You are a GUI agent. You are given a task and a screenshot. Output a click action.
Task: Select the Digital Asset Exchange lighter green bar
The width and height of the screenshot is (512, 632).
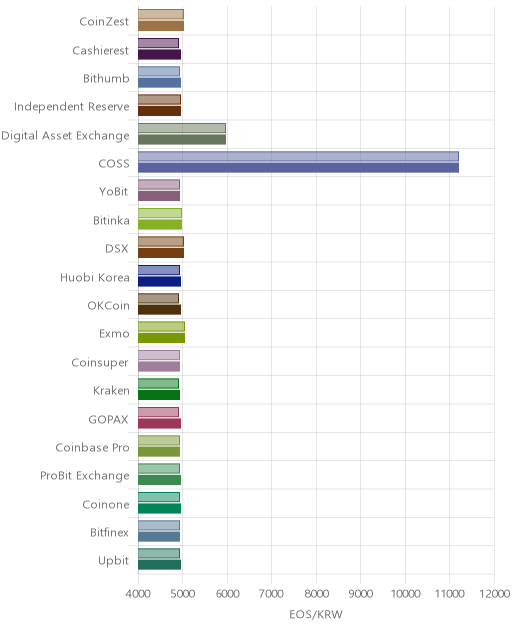coord(182,128)
